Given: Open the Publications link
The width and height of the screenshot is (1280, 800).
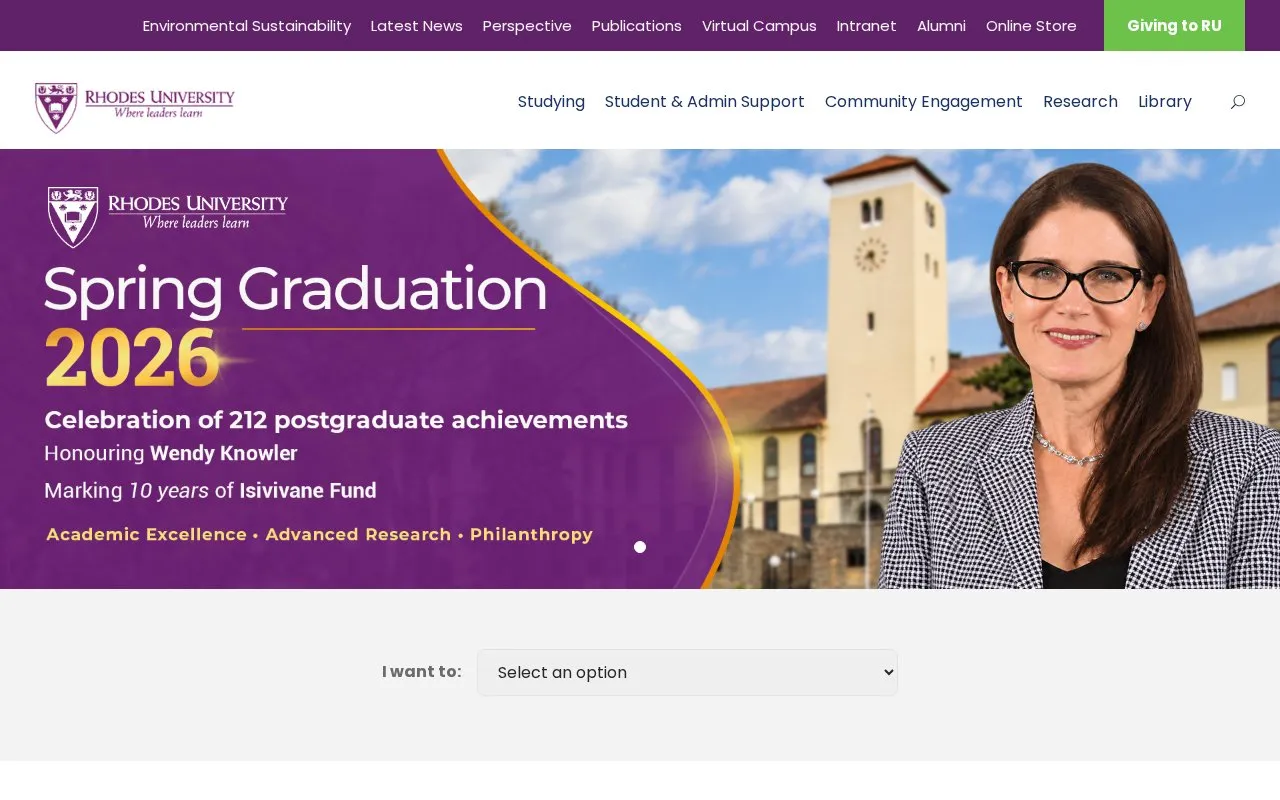Looking at the screenshot, I should (637, 26).
